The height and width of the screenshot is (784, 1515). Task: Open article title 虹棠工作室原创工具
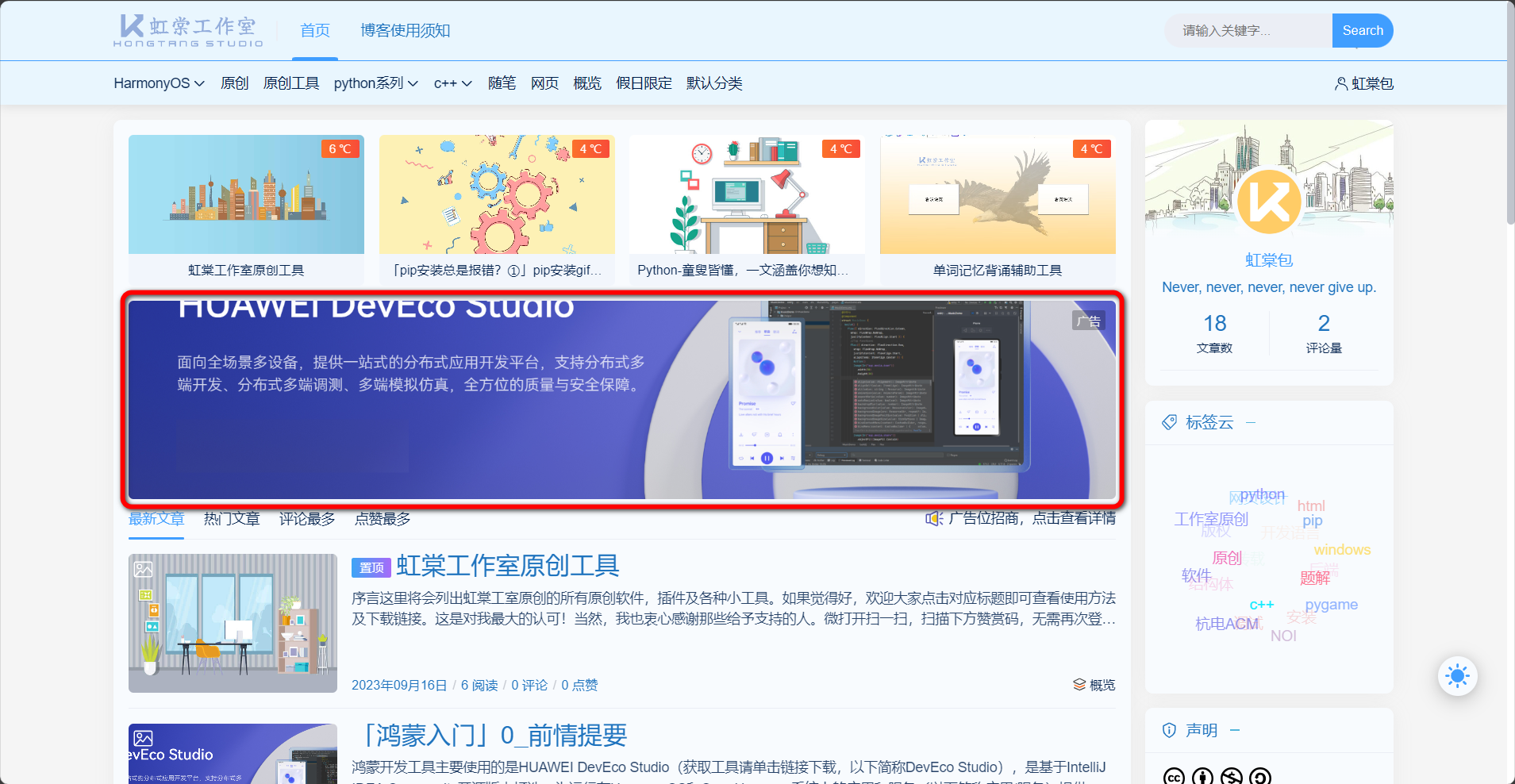pyautogui.click(x=507, y=566)
